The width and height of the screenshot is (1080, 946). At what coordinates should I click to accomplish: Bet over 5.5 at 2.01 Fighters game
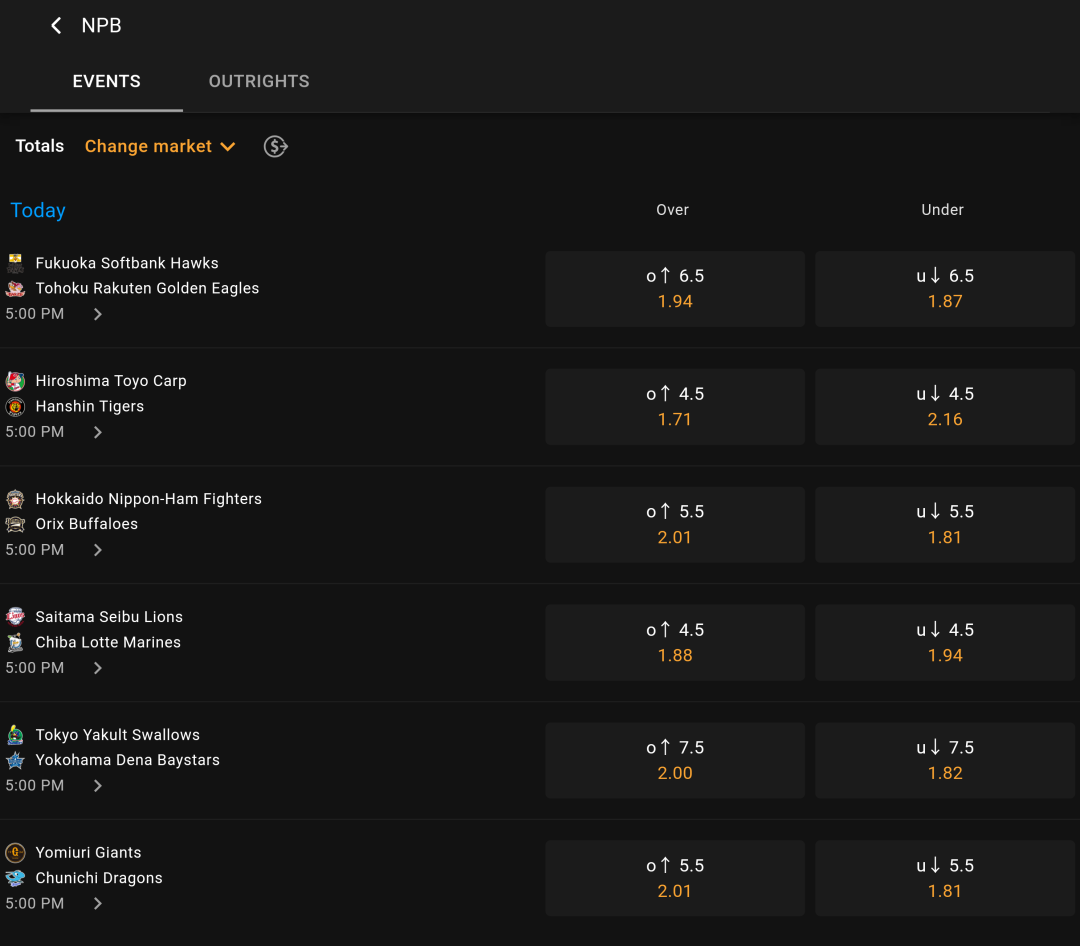[x=675, y=525]
